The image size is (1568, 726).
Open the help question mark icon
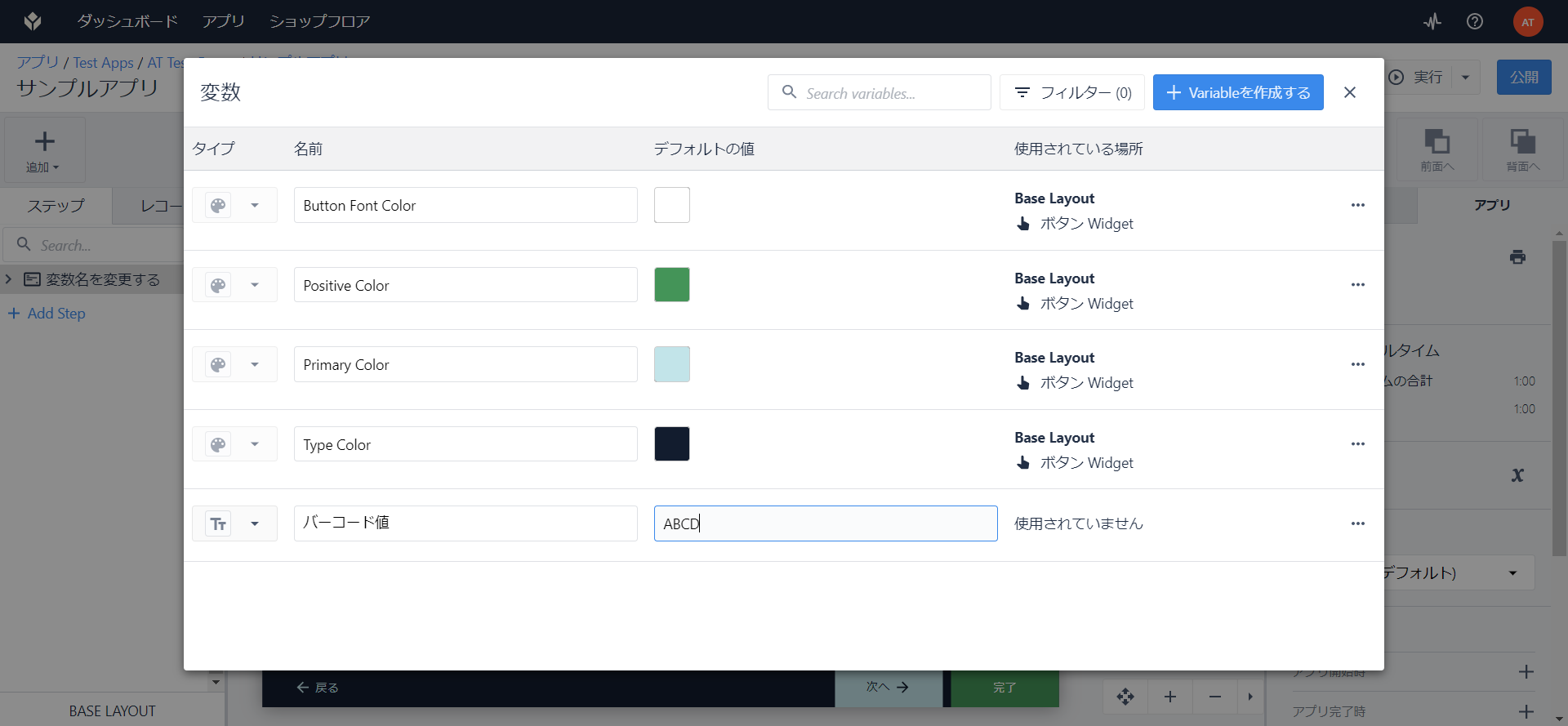pos(1475,22)
